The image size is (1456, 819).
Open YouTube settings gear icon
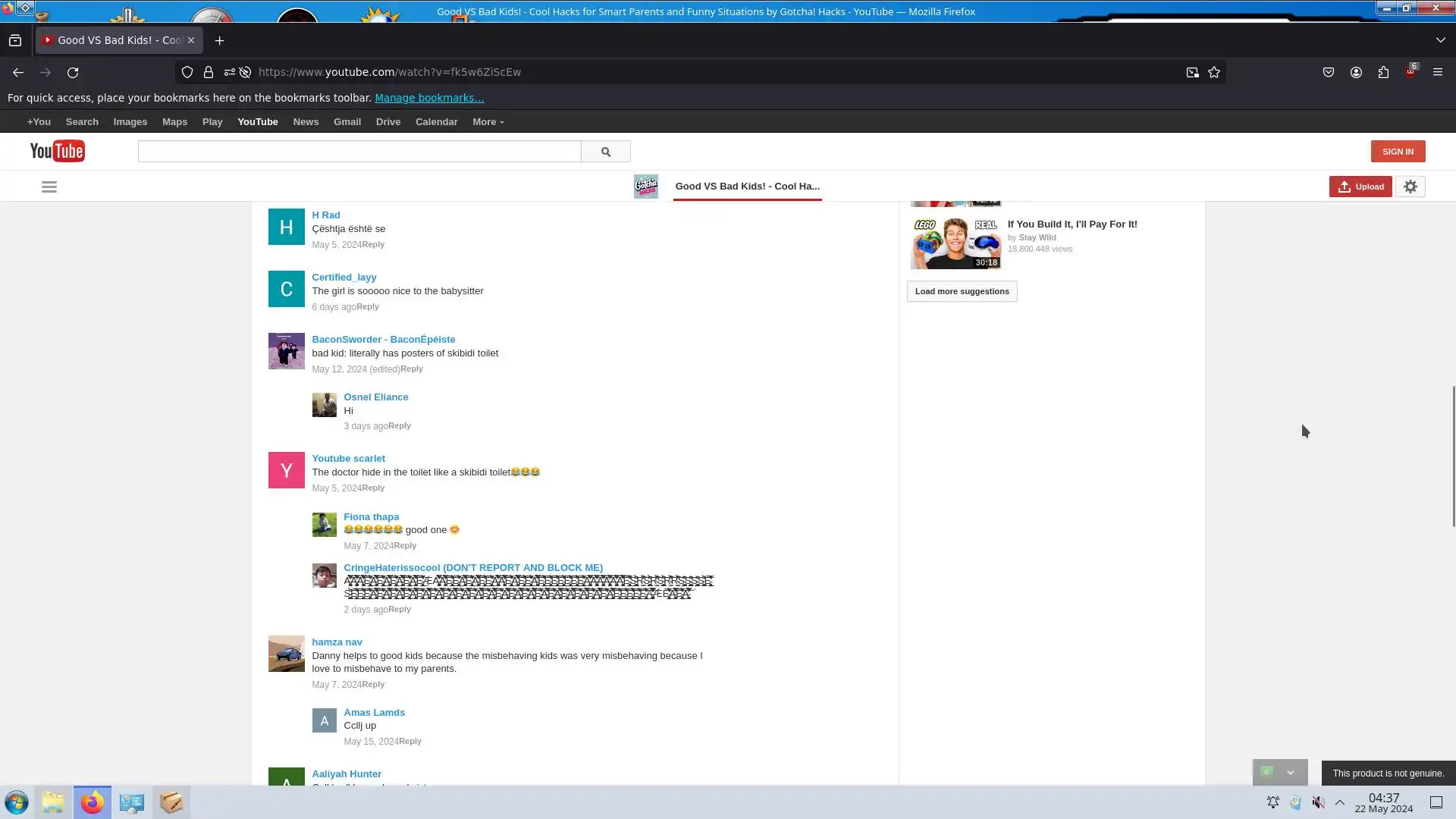pyautogui.click(x=1410, y=187)
